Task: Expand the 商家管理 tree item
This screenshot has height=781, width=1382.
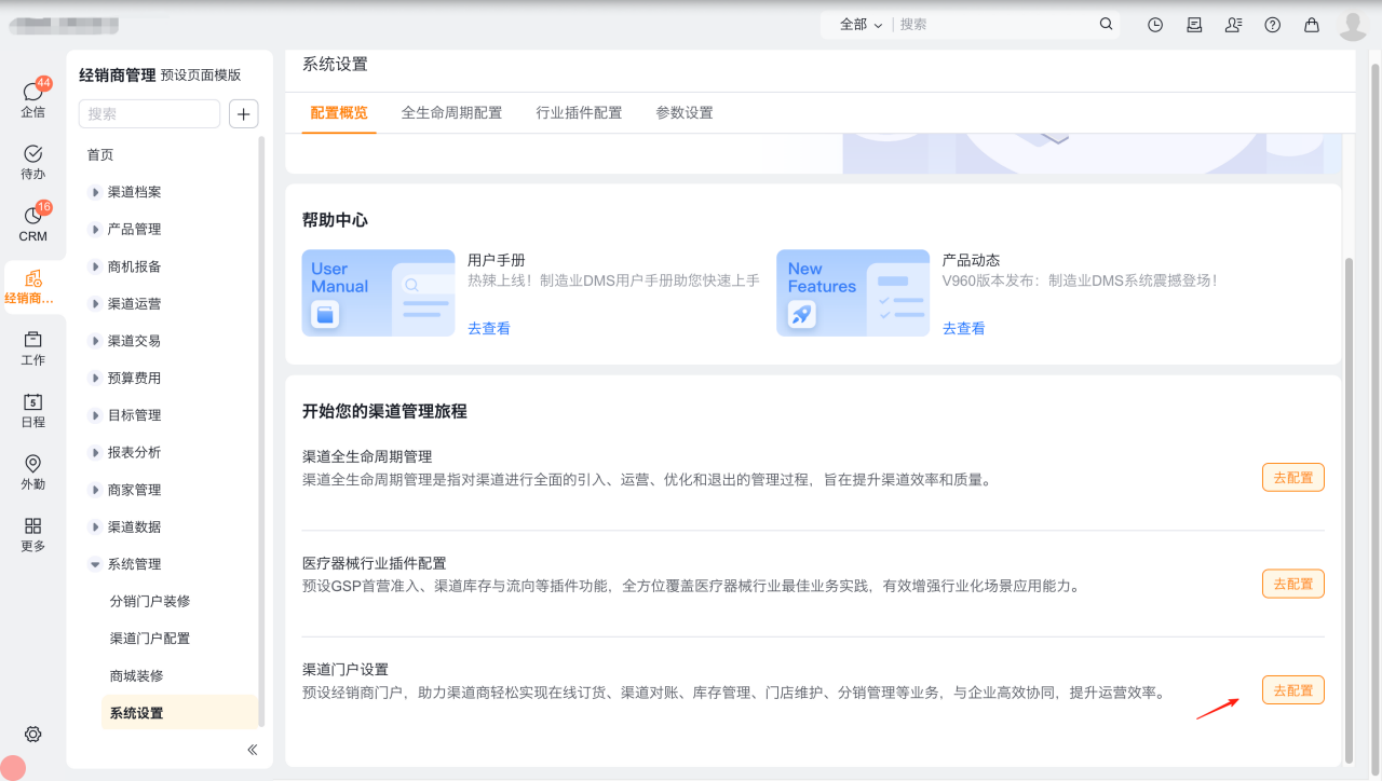Action: click(x=95, y=490)
